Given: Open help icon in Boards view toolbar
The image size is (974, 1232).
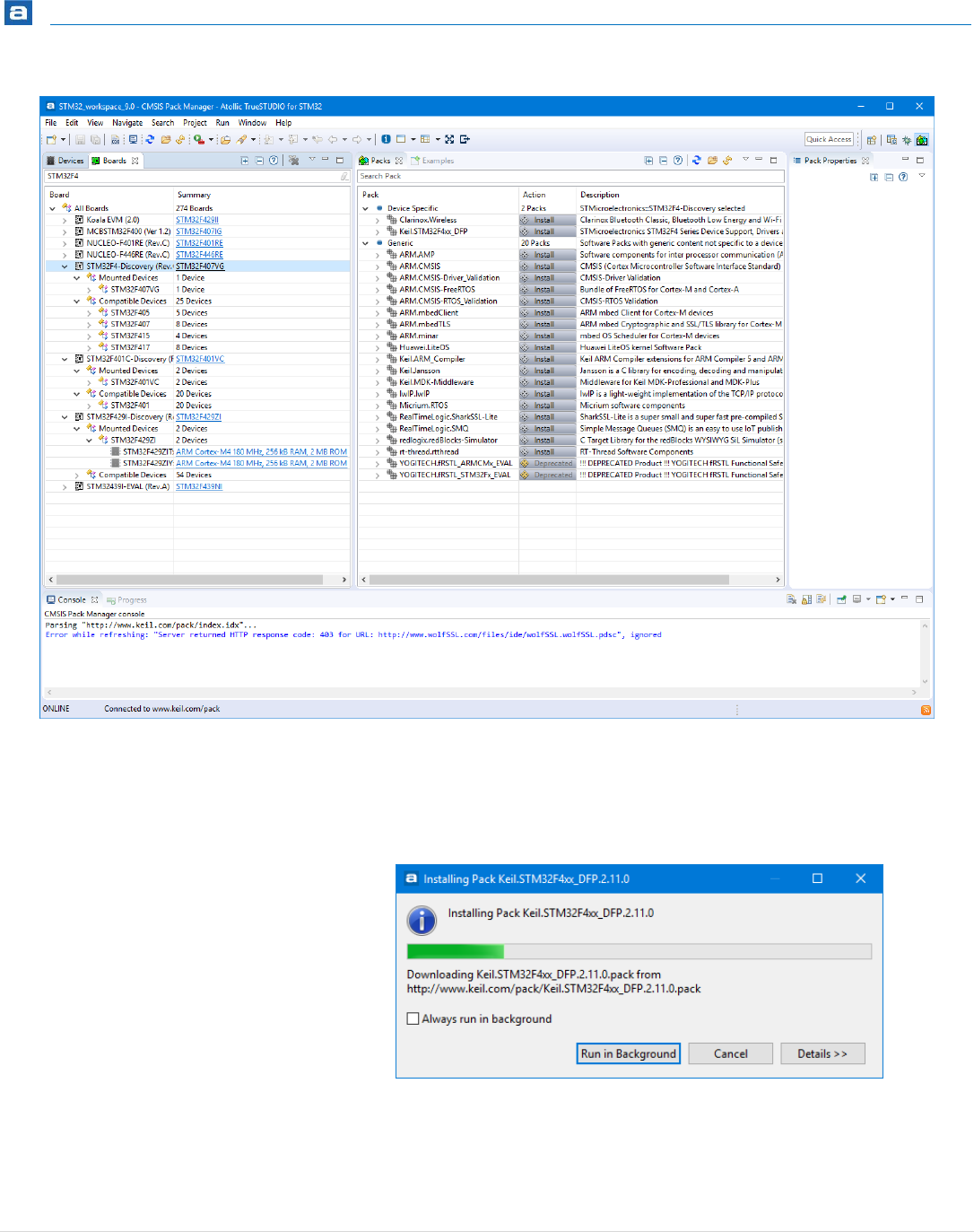Looking at the screenshot, I should click(x=274, y=161).
